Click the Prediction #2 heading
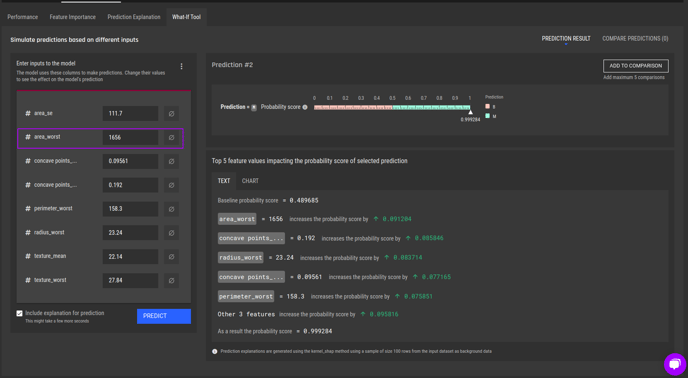 pos(232,65)
